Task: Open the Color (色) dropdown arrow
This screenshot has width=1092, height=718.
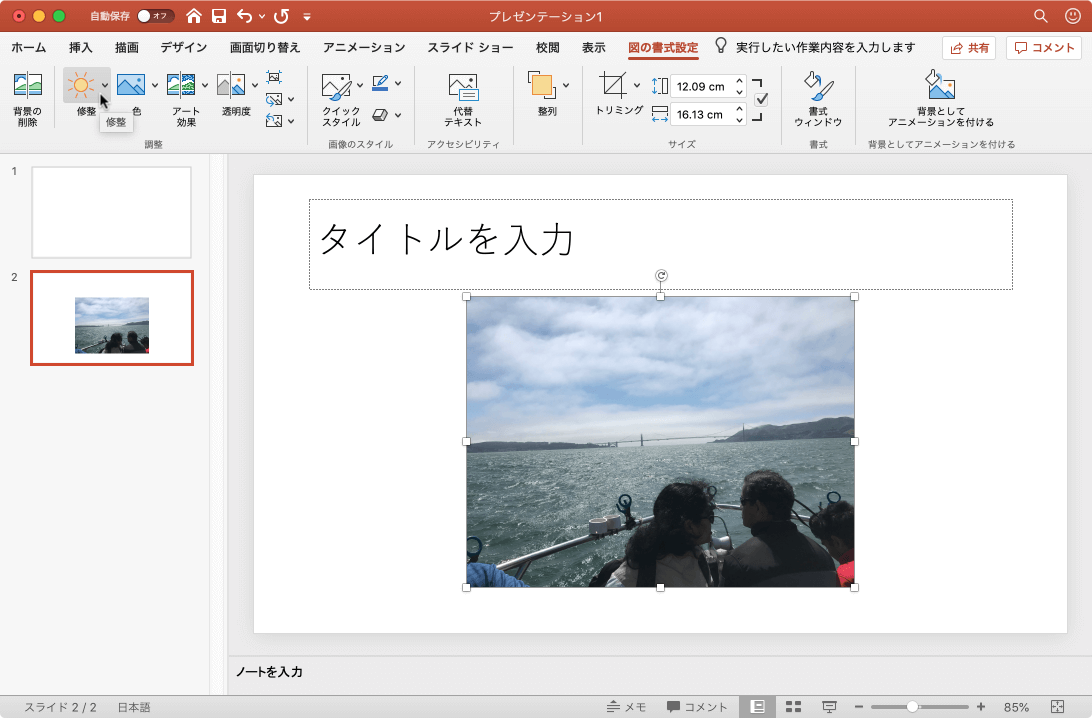Action: [x=155, y=85]
